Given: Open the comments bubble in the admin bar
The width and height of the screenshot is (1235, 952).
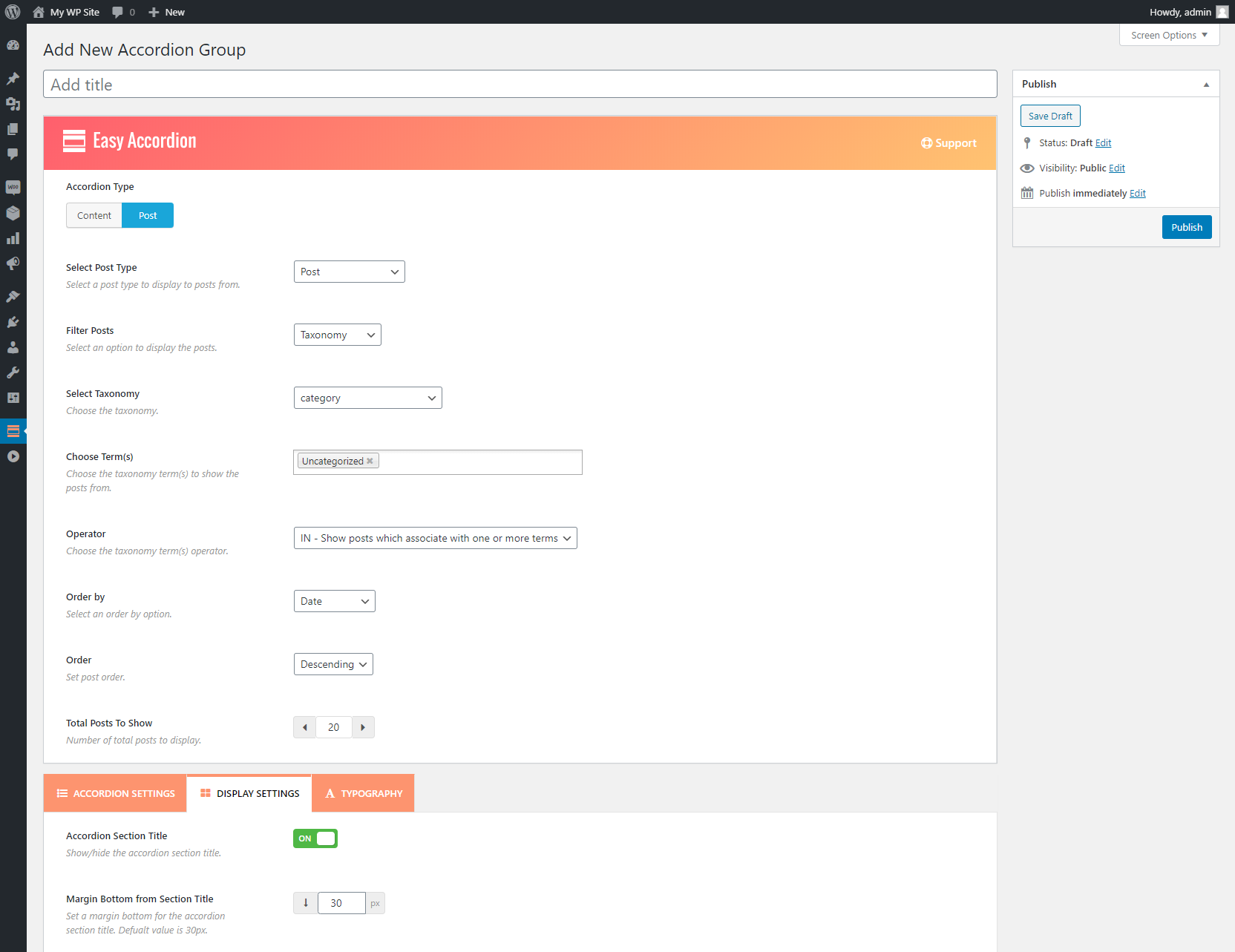Looking at the screenshot, I should [x=117, y=12].
